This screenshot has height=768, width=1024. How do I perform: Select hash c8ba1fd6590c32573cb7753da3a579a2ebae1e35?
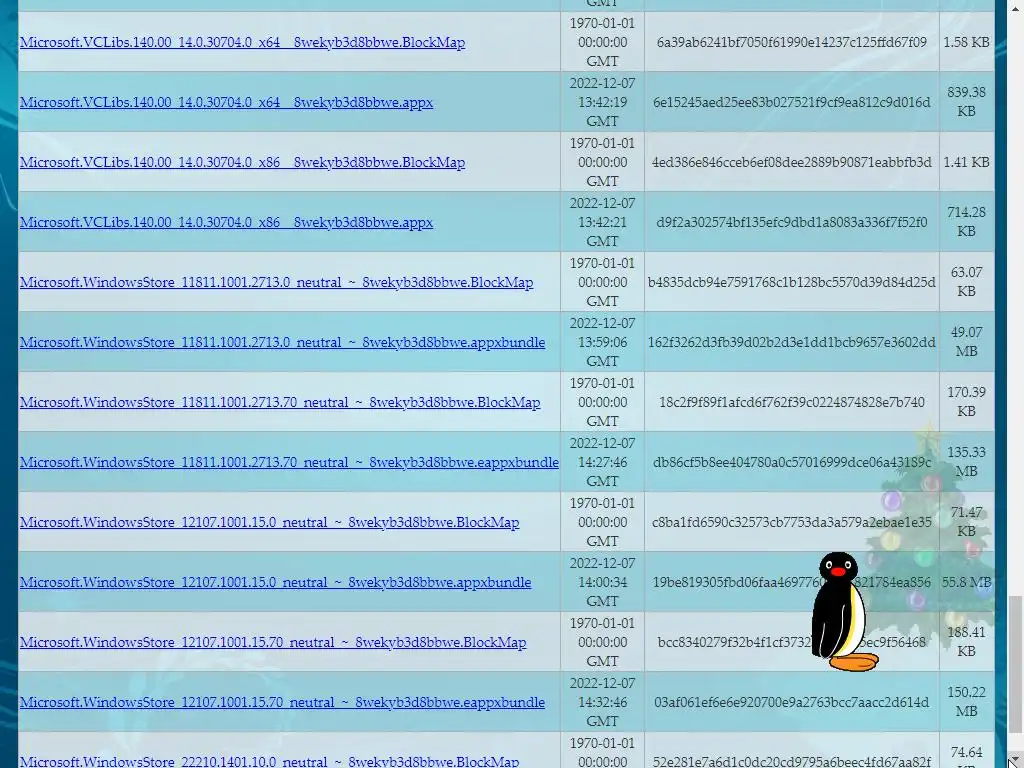792,523
